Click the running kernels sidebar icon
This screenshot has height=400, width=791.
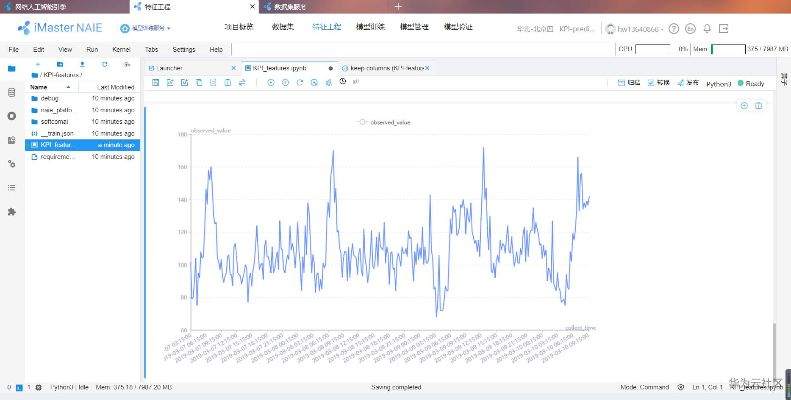12,116
